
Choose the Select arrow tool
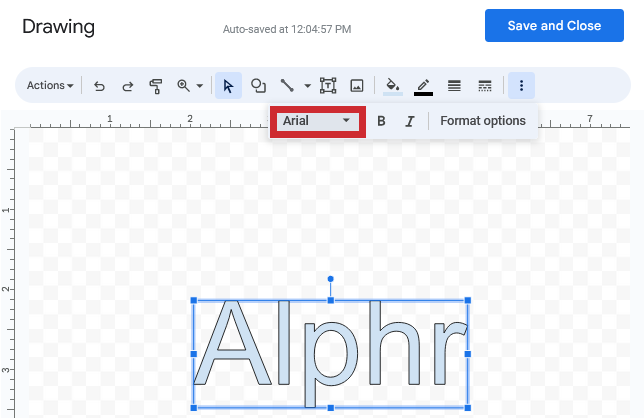(228, 85)
